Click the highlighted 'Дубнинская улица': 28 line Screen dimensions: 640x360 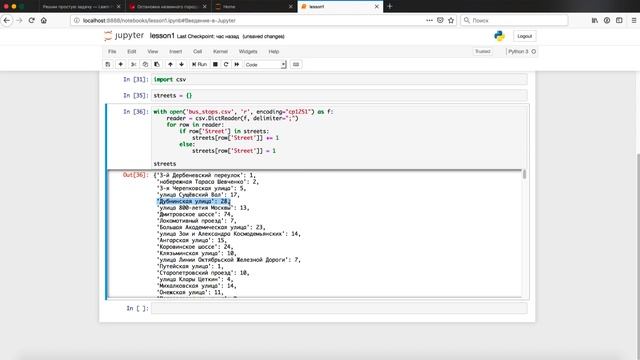pyautogui.click(x=194, y=201)
